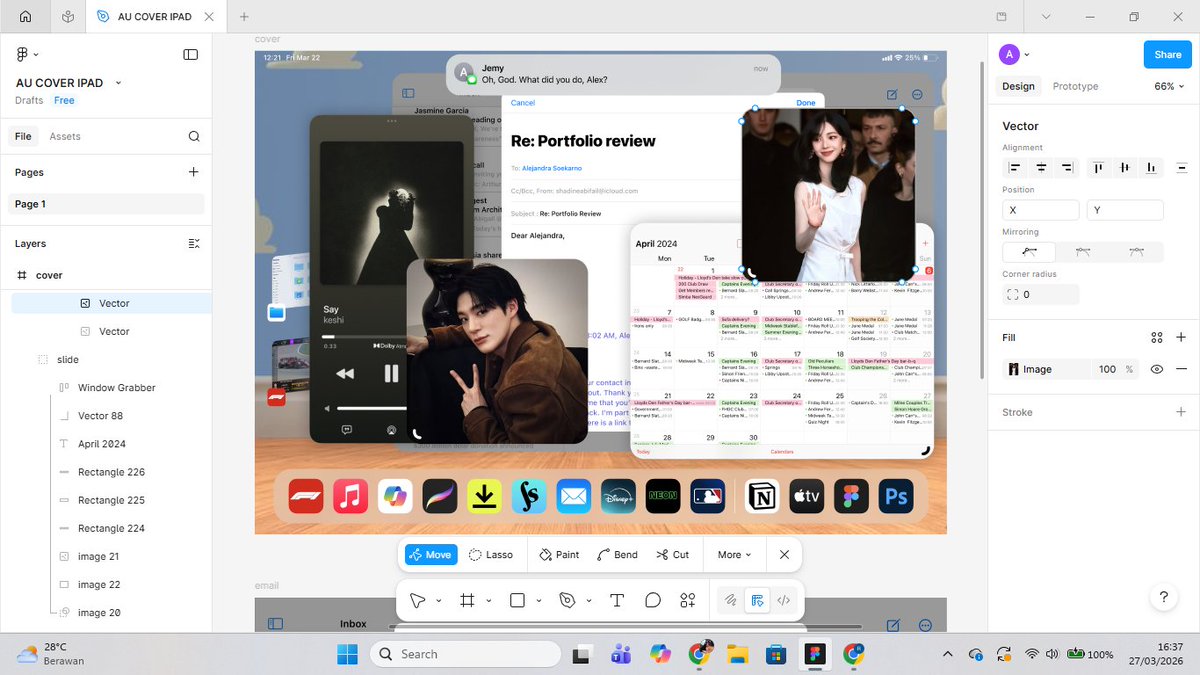The width and height of the screenshot is (1200, 675).
Task: Select the Rectangle 226 layer
Action: coord(111,472)
